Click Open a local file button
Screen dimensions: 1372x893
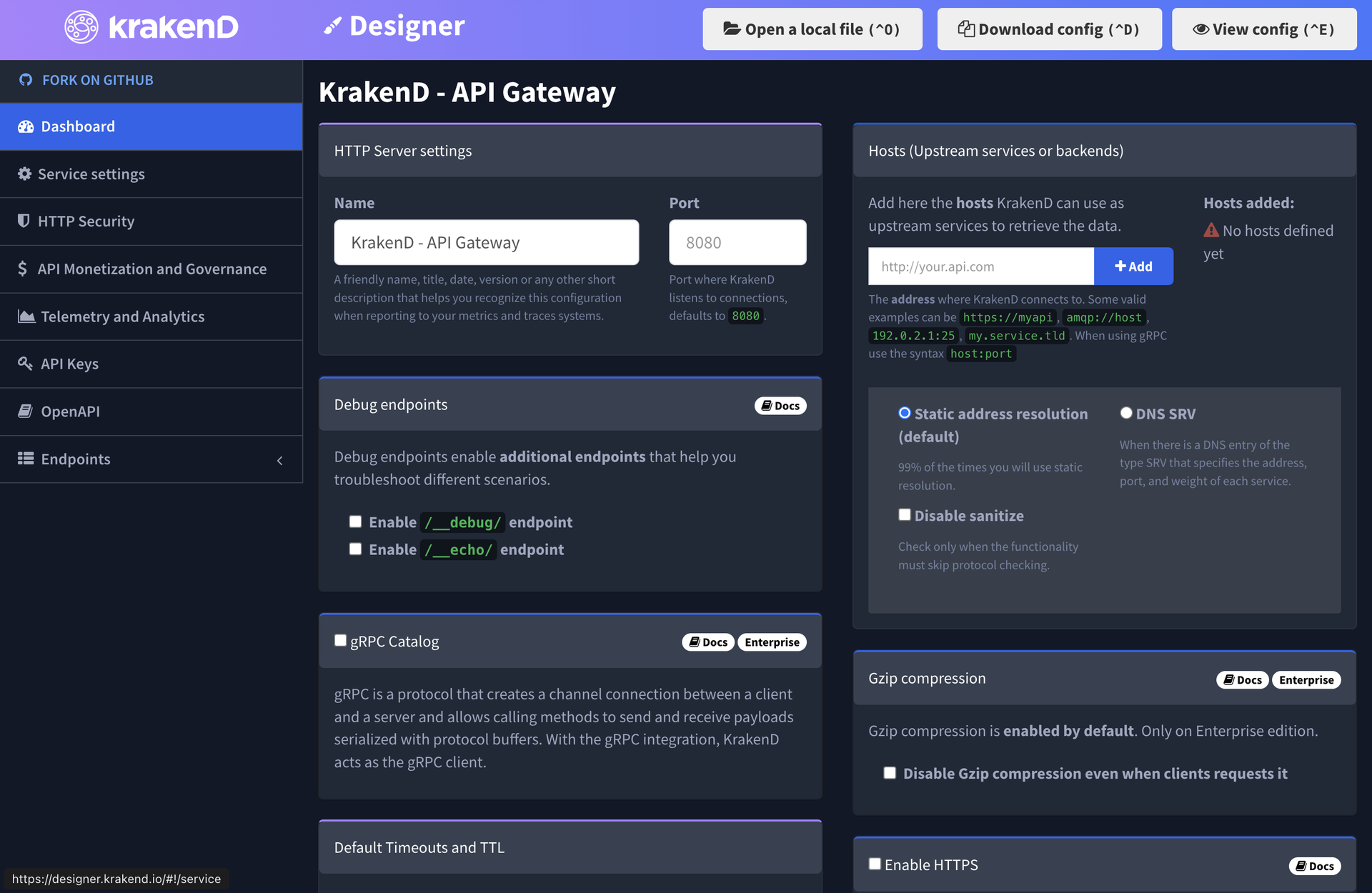812,29
